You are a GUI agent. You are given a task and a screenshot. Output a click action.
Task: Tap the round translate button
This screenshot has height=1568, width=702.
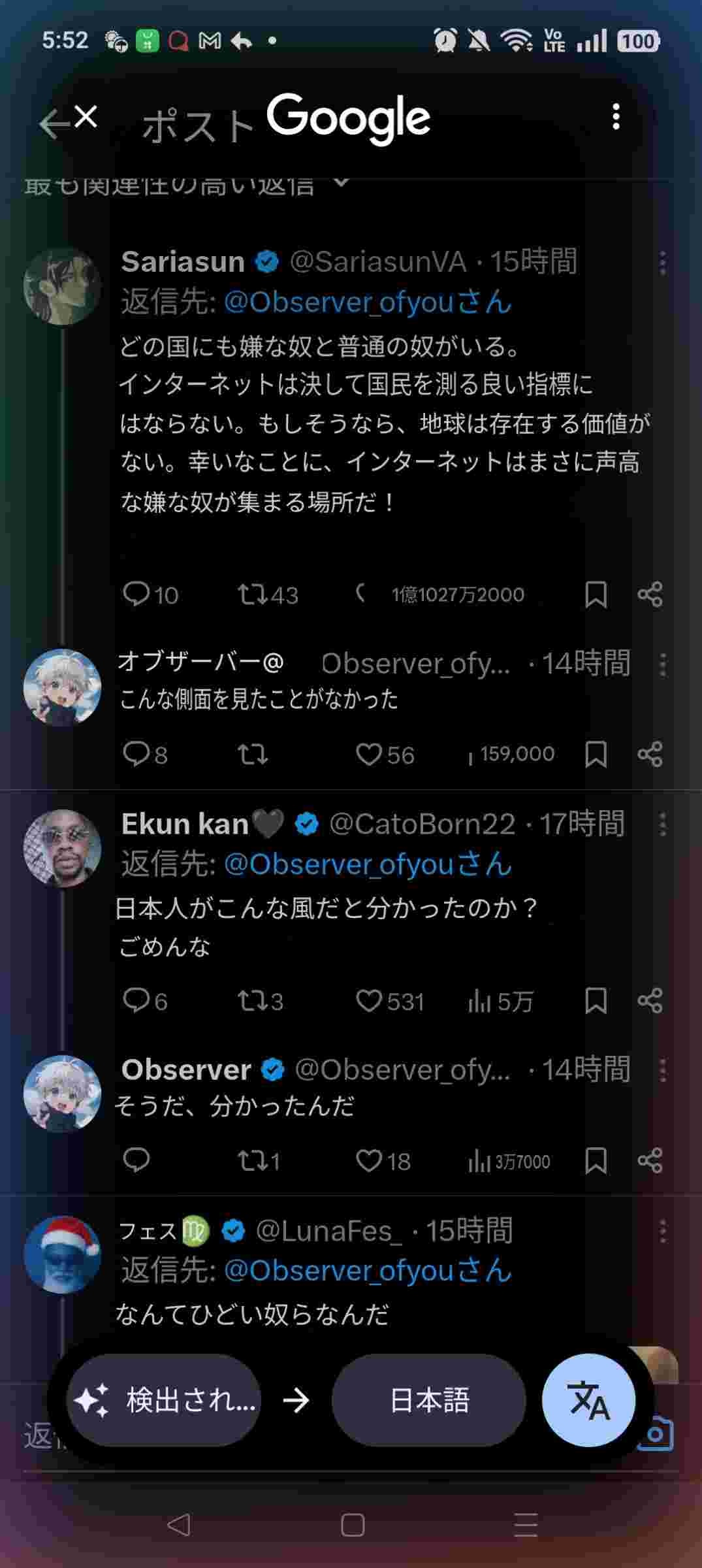(588, 1400)
